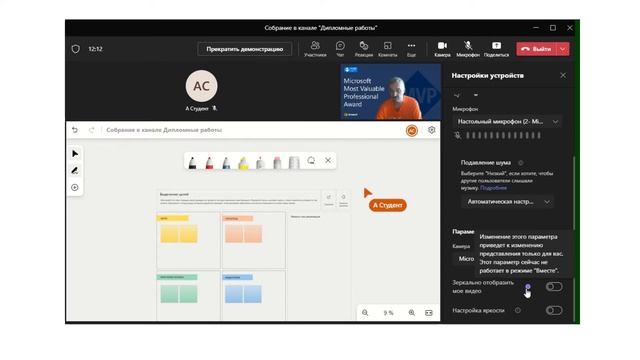The width and height of the screenshot is (640, 360).
Task: Click the shield security icon by the timer
Action: point(76,49)
